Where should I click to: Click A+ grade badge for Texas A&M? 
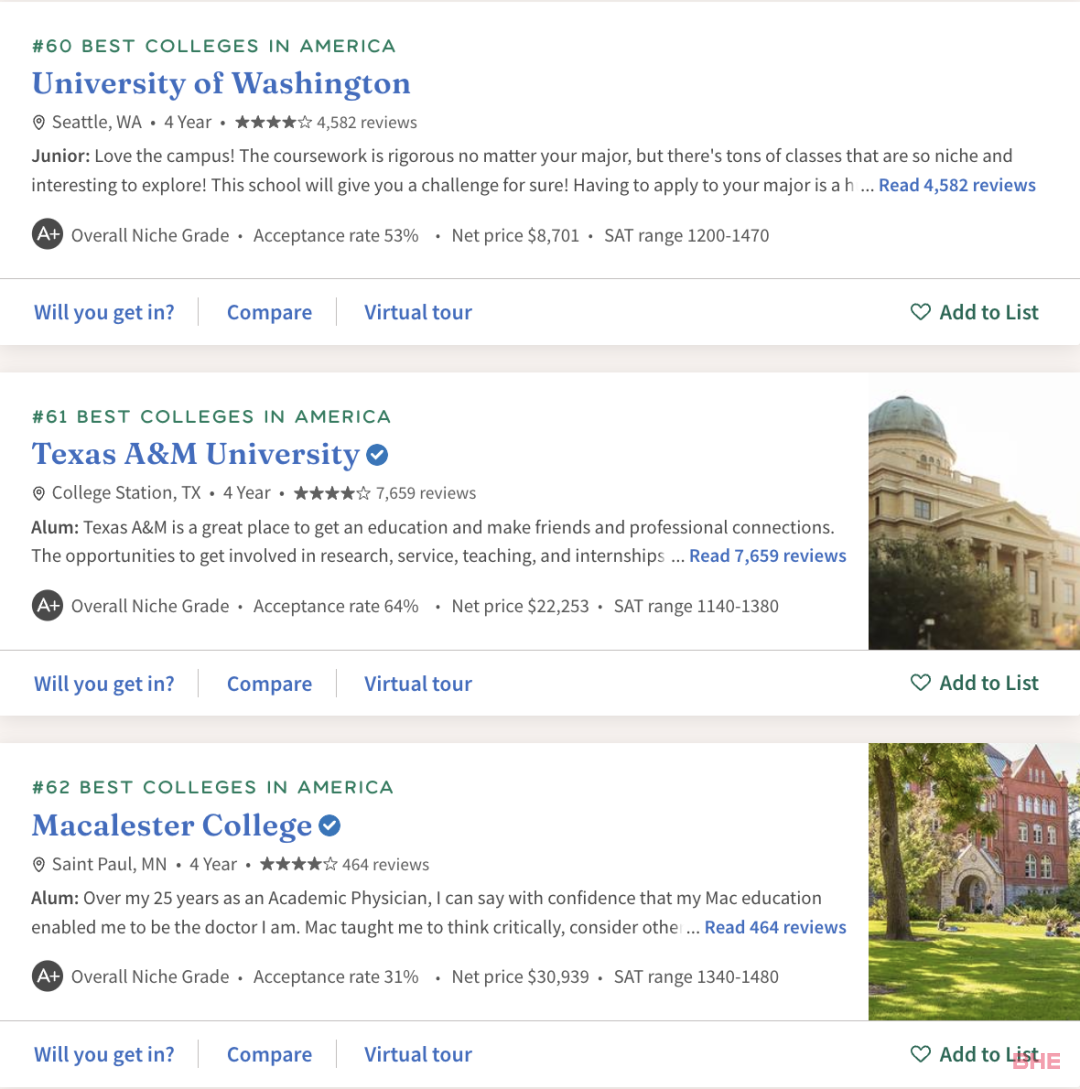(x=47, y=605)
